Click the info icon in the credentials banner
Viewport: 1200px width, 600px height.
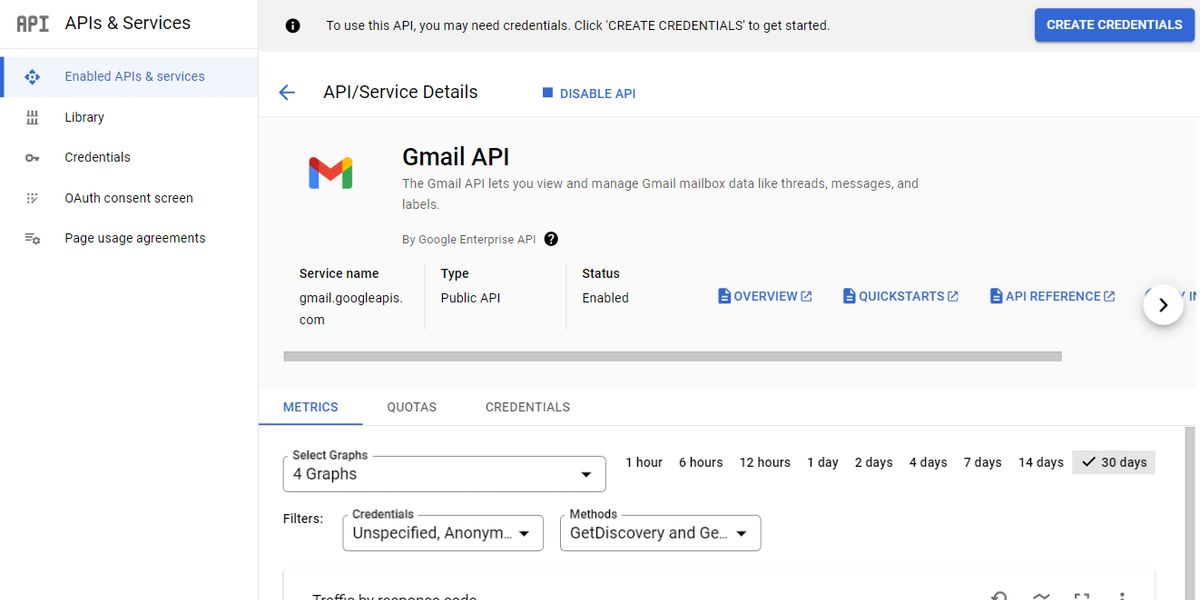tap(293, 26)
